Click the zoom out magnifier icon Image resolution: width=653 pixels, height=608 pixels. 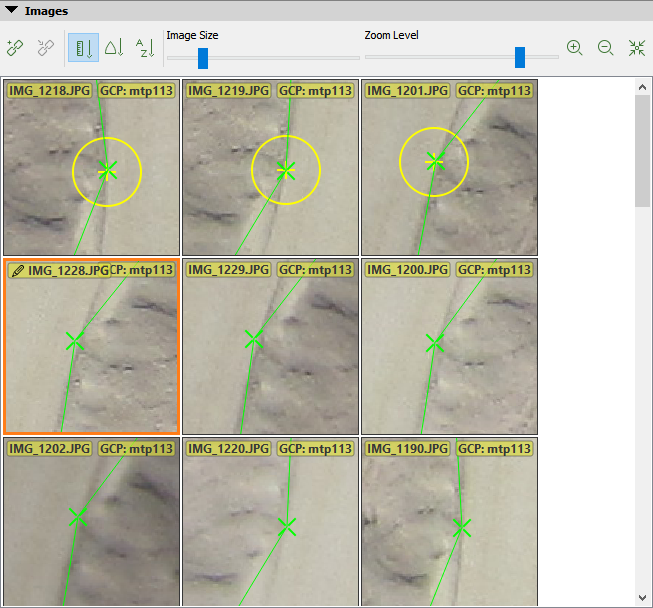click(x=605, y=47)
